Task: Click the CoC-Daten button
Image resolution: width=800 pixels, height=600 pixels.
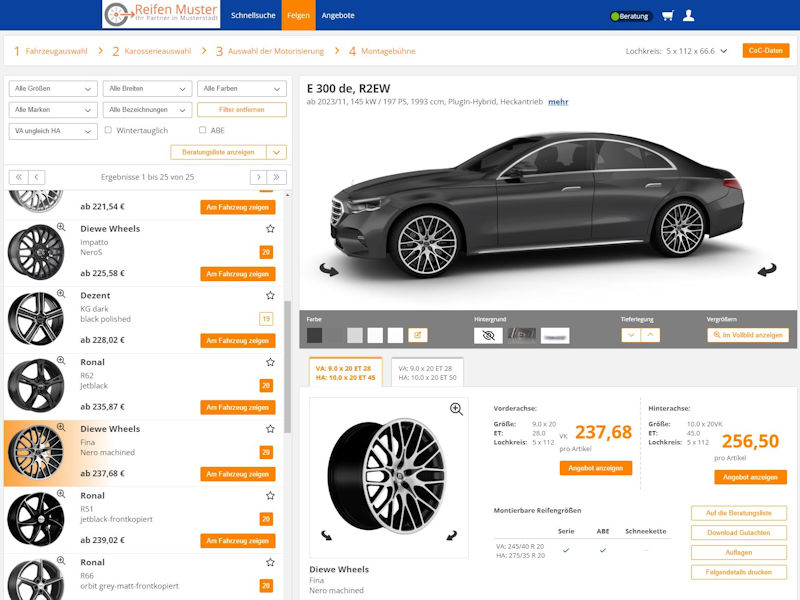Action: 766,51
